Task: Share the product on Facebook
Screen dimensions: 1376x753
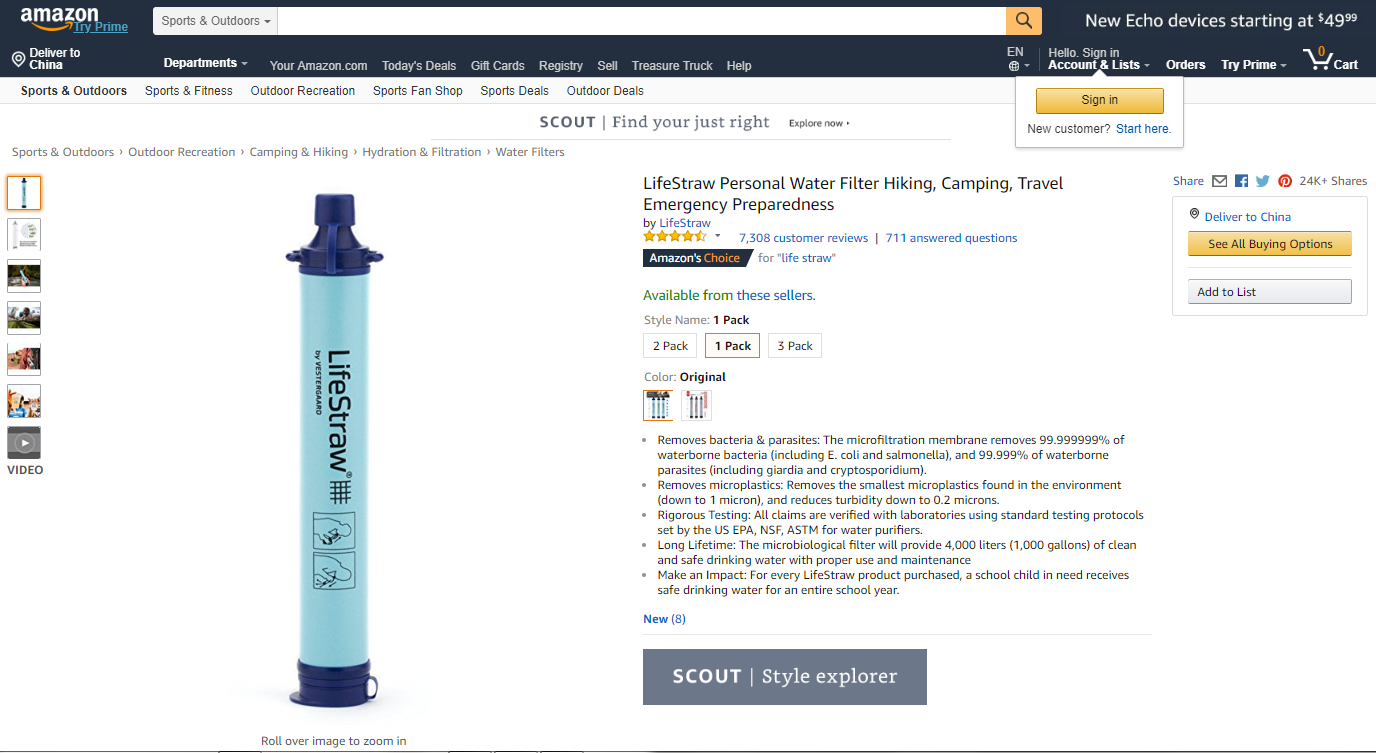Action: 1241,181
